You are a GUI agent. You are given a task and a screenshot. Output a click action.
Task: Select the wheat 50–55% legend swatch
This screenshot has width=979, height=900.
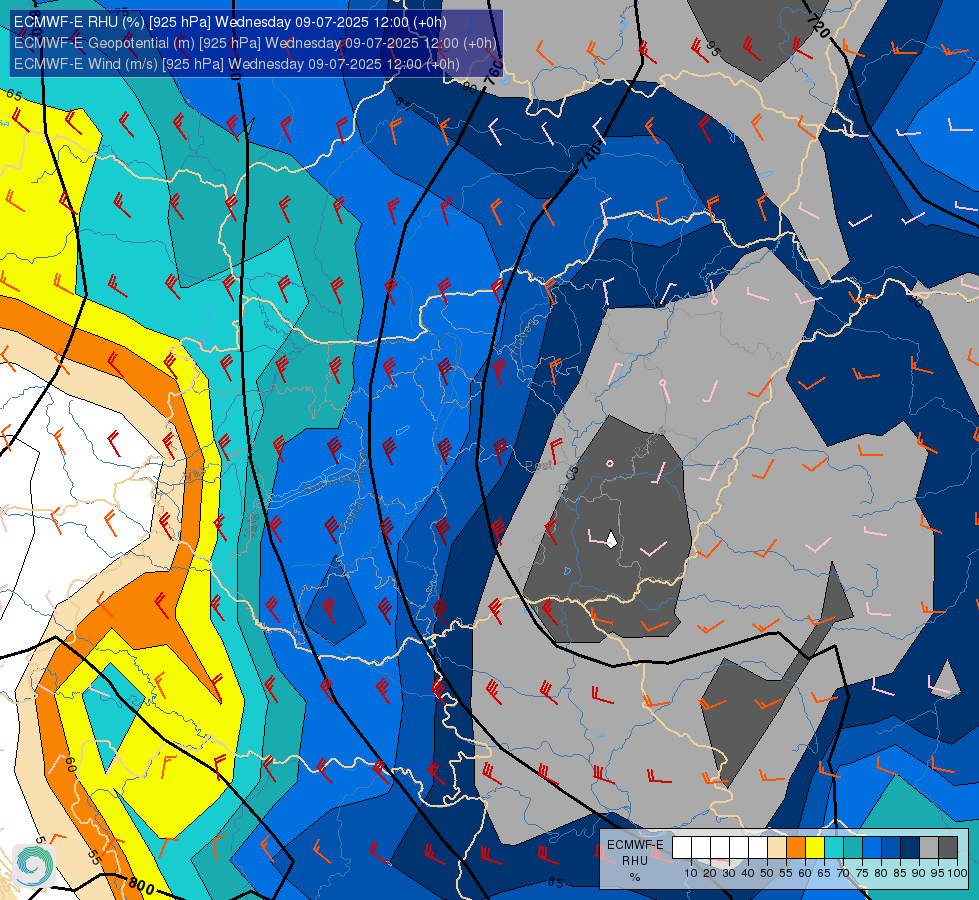(777, 848)
